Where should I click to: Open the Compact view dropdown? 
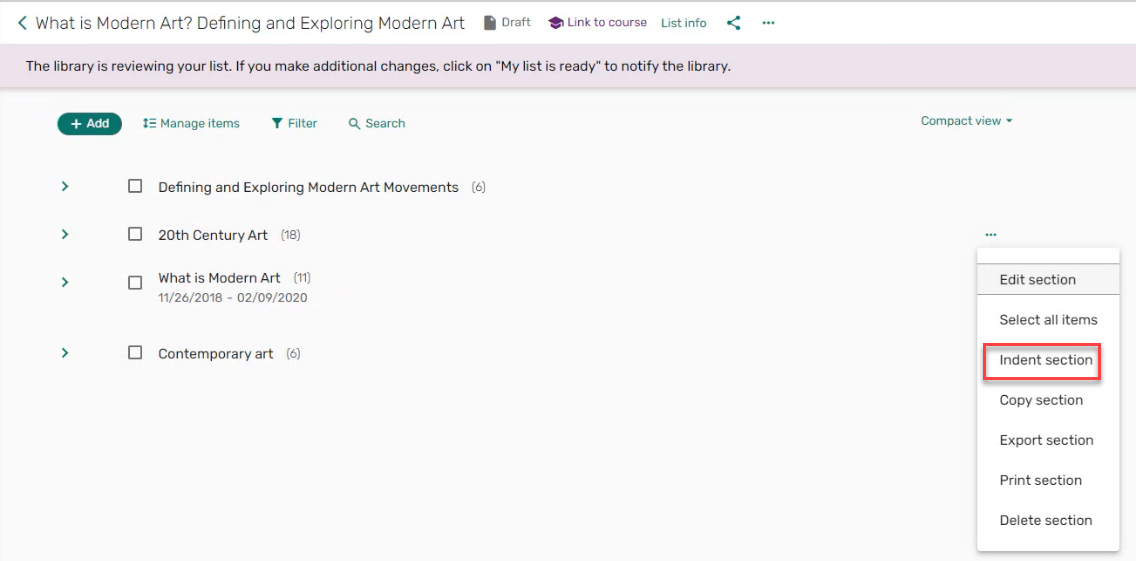[966, 121]
